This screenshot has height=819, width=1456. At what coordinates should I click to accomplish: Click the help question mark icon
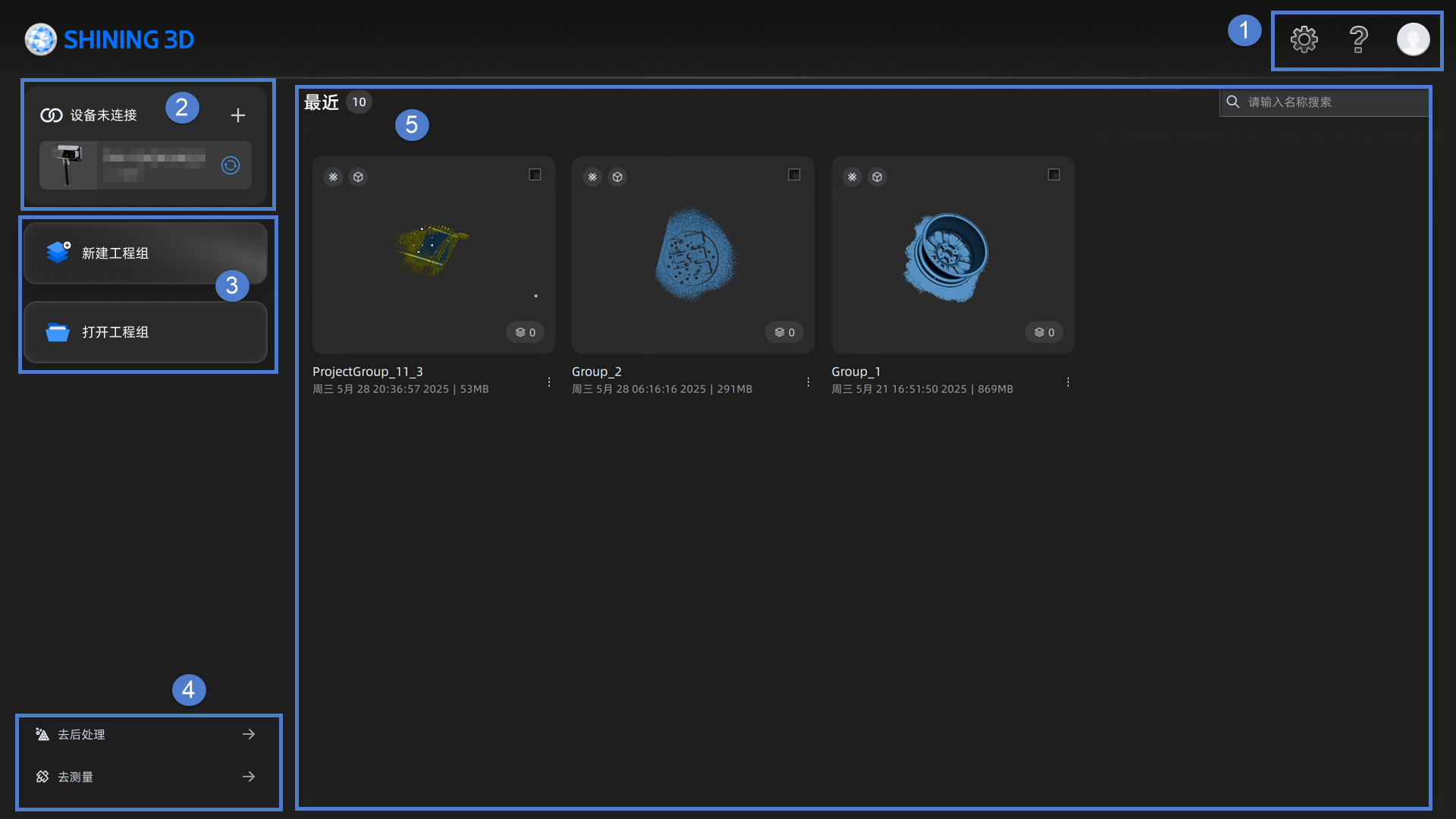click(1358, 39)
